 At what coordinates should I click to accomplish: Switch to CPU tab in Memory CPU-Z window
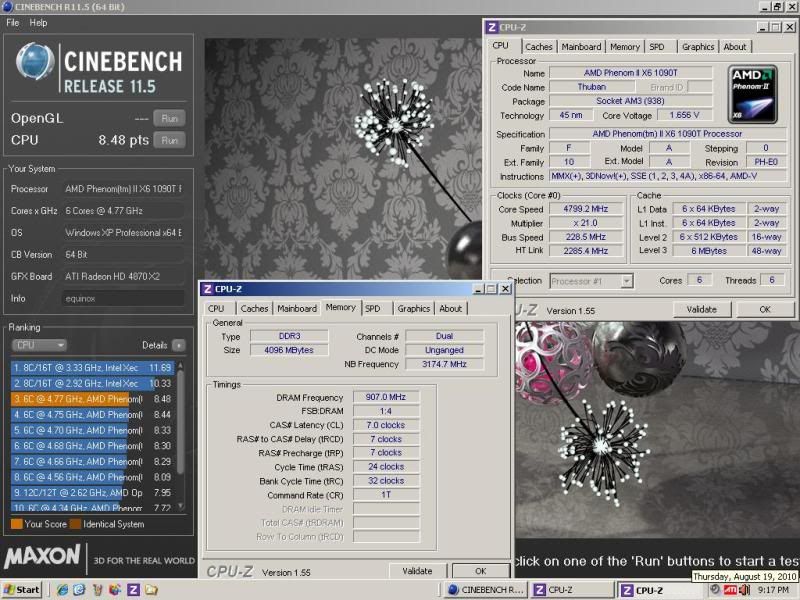[x=216, y=309]
